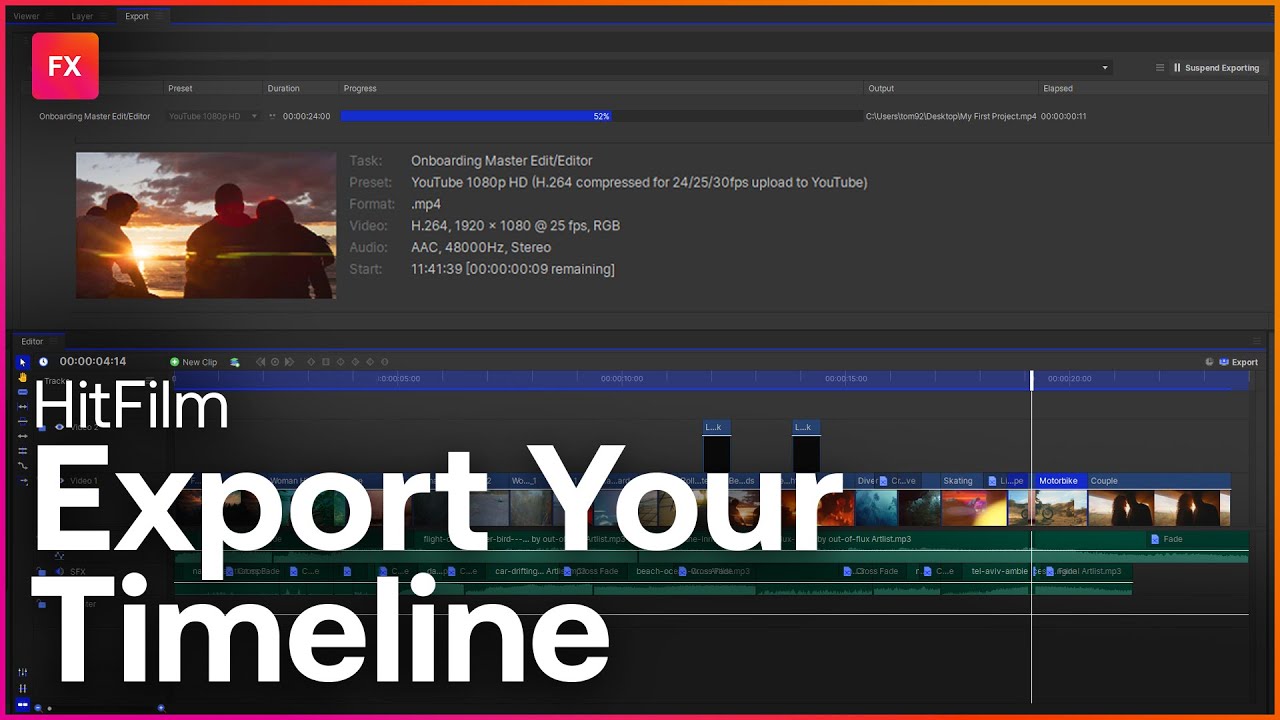Open the Export tab options menu icon
The height and width of the screenshot is (720, 1280).
tap(160, 16)
